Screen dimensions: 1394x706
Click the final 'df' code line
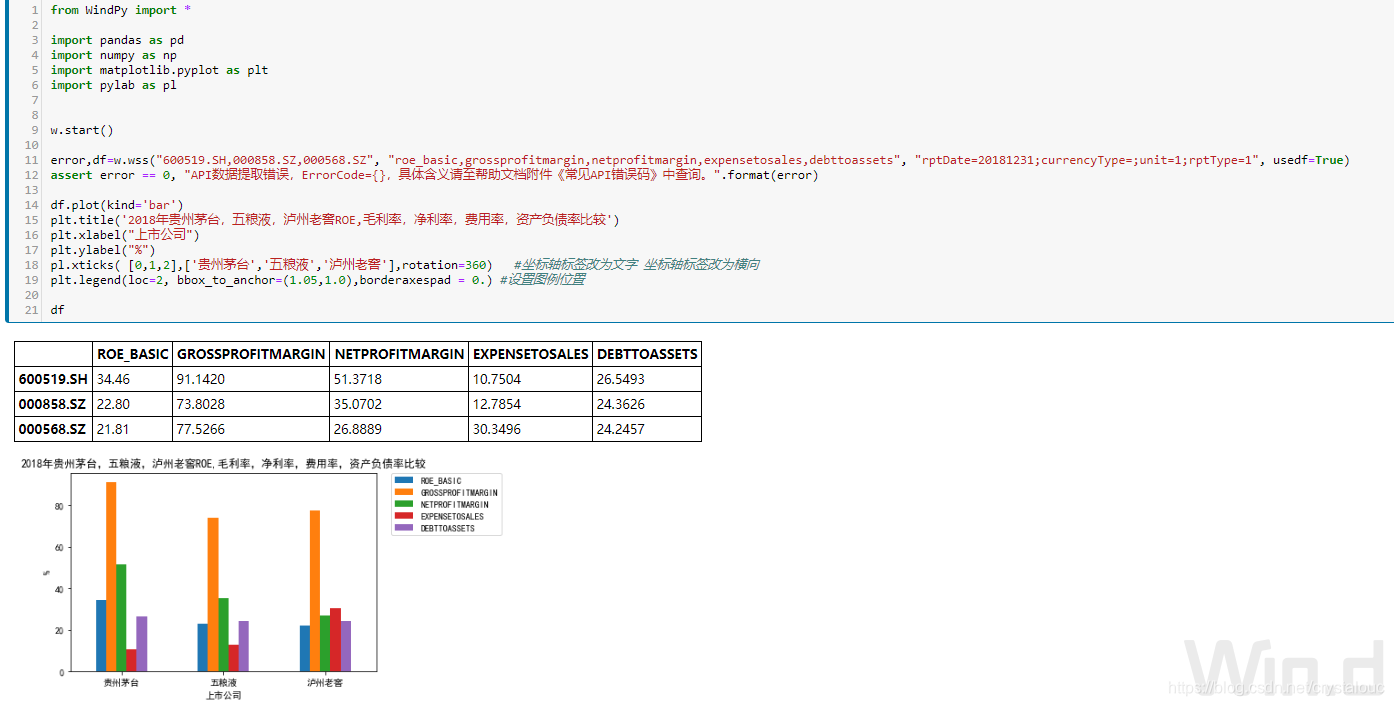tap(58, 310)
